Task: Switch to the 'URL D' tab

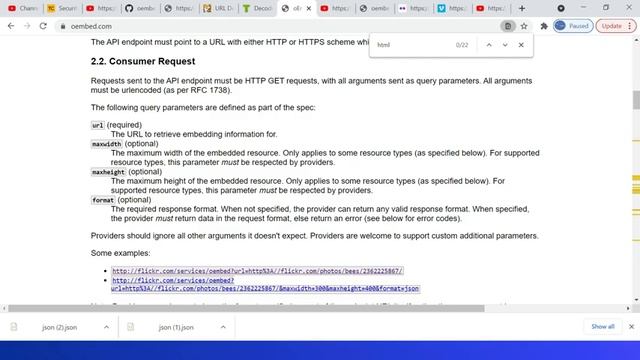Action: [219, 8]
